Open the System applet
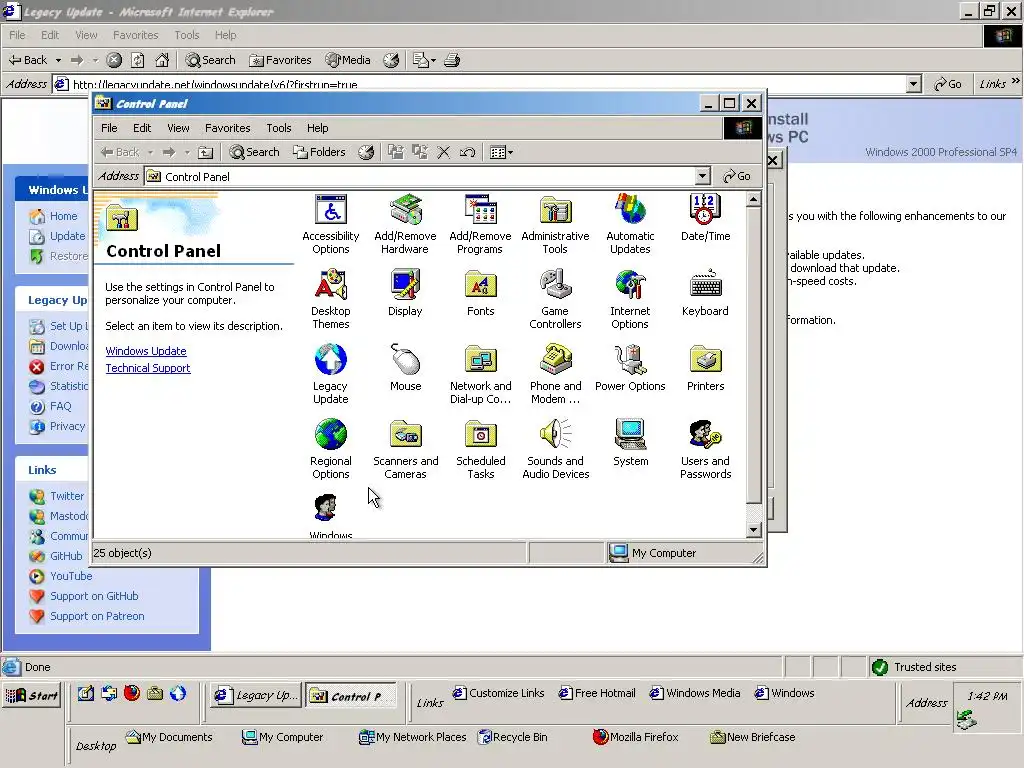This screenshot has height=768, width=1024. pyautogui.click(x=631, y=443)
